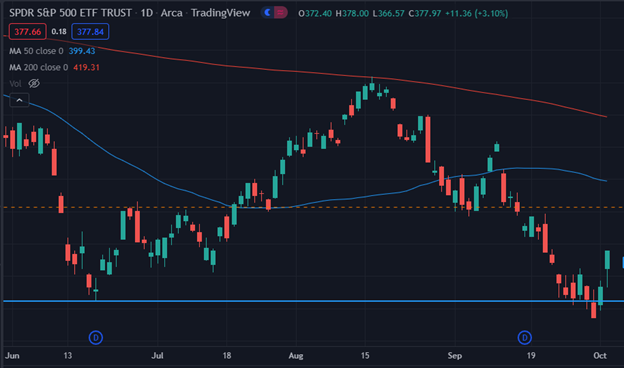Click the blue buy price 377.84
This screenshot has height=368, width=624.
(x=90, y=32)
